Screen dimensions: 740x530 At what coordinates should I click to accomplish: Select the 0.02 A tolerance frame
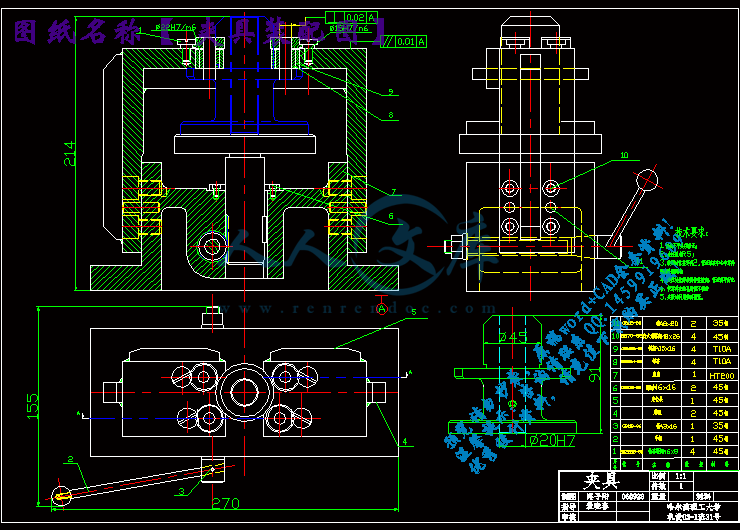[352, 18]
